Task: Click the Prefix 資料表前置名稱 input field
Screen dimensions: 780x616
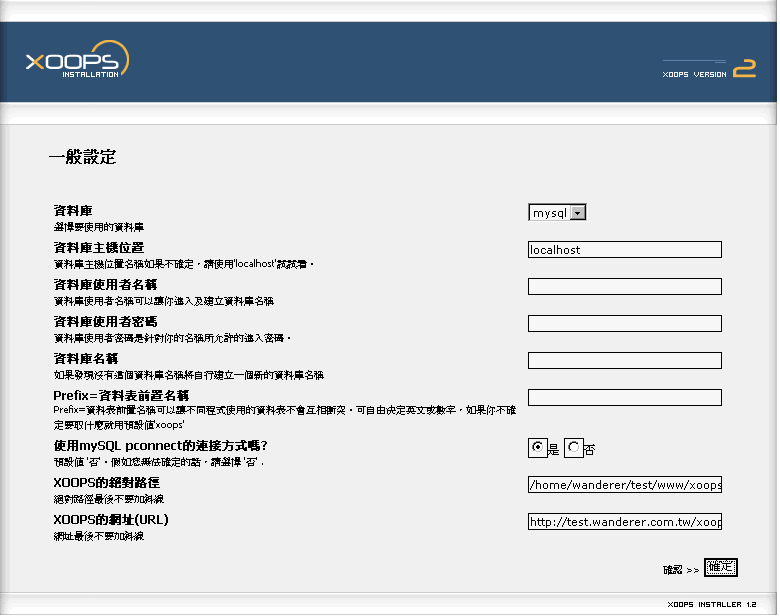Action: (624, 397)
